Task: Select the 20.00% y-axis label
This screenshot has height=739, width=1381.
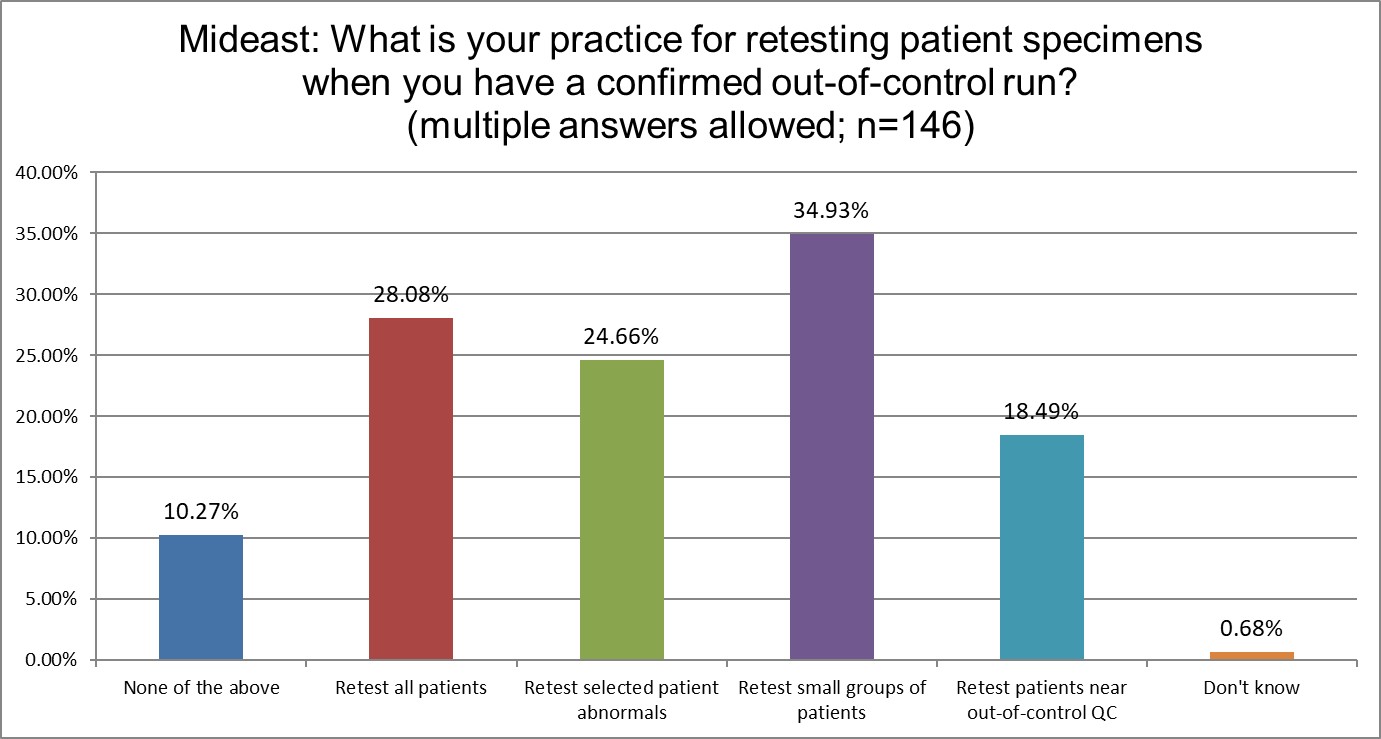Action: [49, 416]
